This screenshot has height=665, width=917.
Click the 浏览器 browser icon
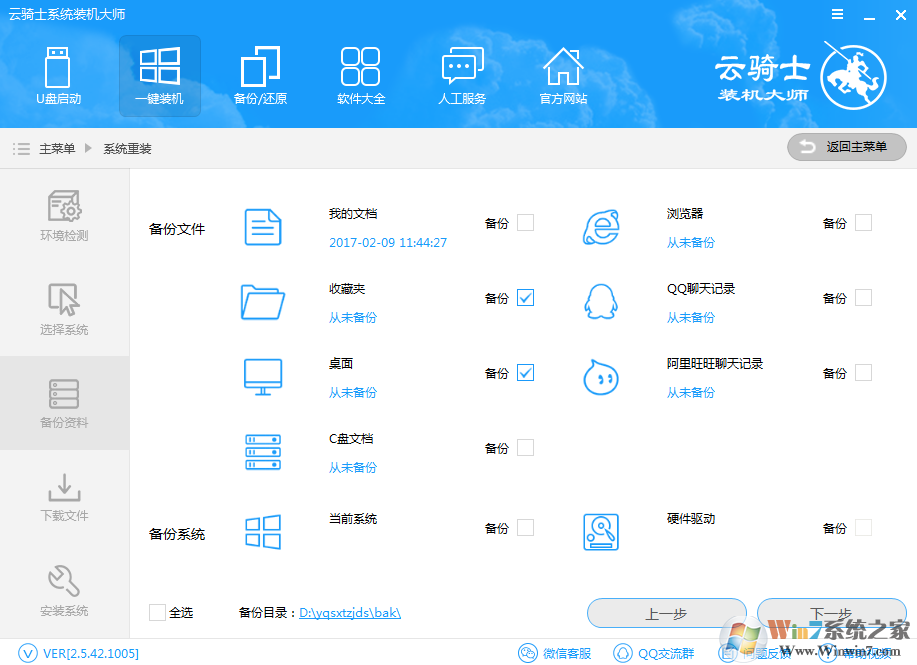(x=600, y=222)
